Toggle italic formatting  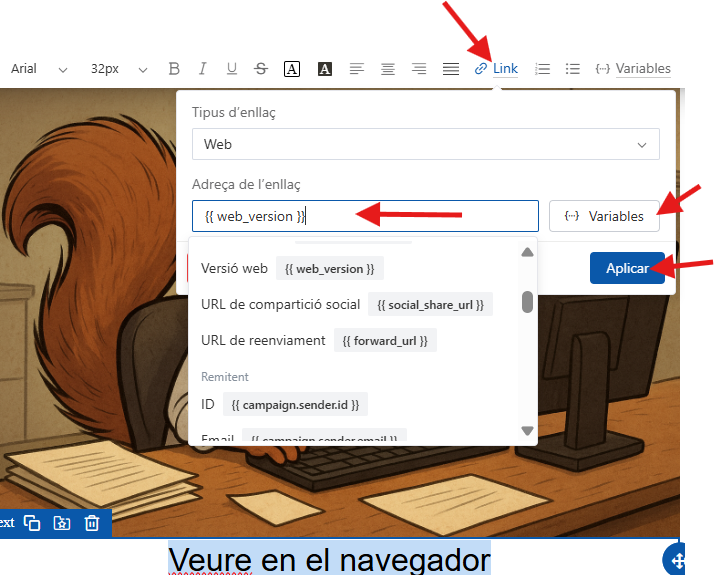coord(203,69)
